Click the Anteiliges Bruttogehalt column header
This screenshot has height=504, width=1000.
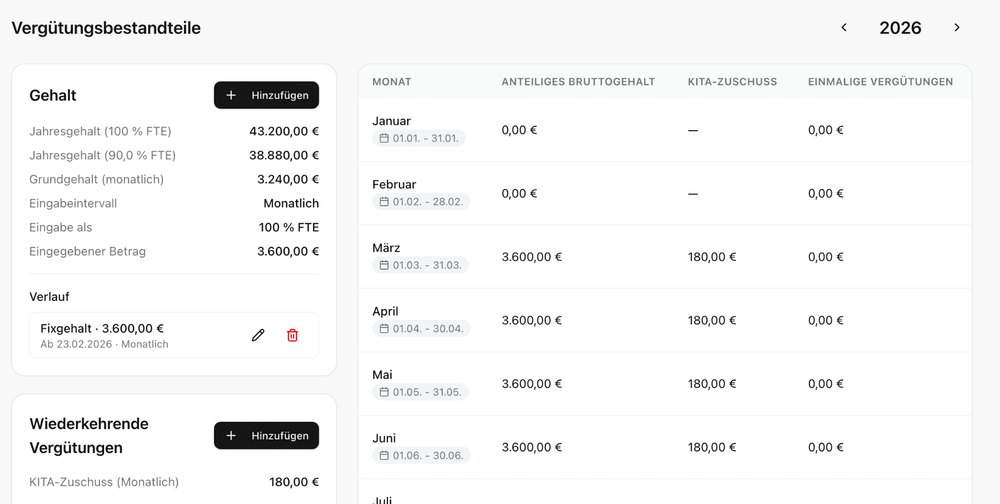[x=578, y=82]
